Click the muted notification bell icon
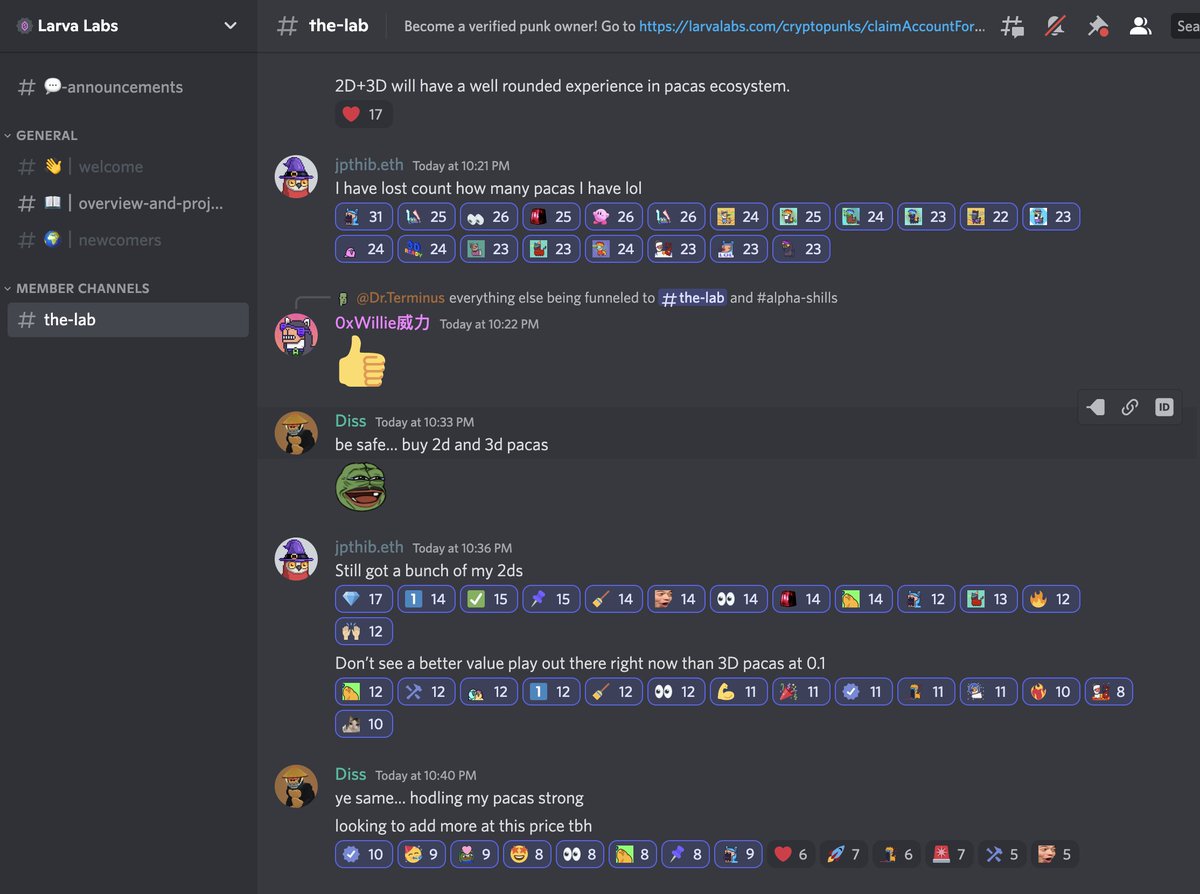 pos(1055,26)
